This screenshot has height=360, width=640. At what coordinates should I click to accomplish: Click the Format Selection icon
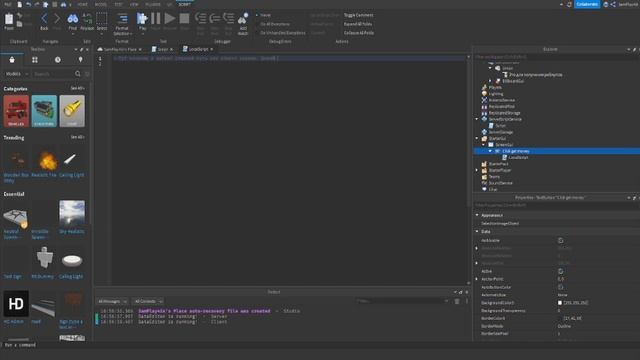click(122, 19)
